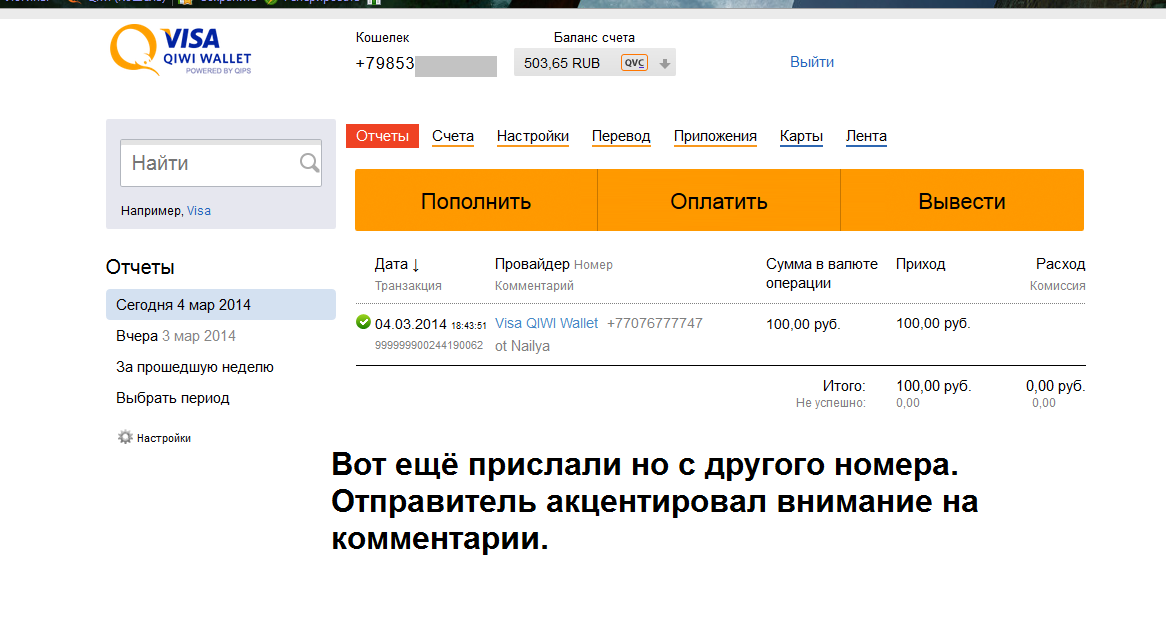Screen dimensions: 1166x634
Task: Click the QVC card icon in balance
Action: (634, 63)
